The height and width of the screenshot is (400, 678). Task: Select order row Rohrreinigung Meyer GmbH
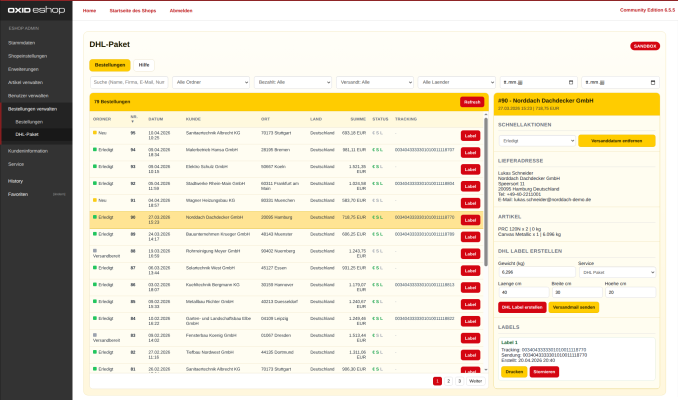pyautogui.click(x=286, y=254)
